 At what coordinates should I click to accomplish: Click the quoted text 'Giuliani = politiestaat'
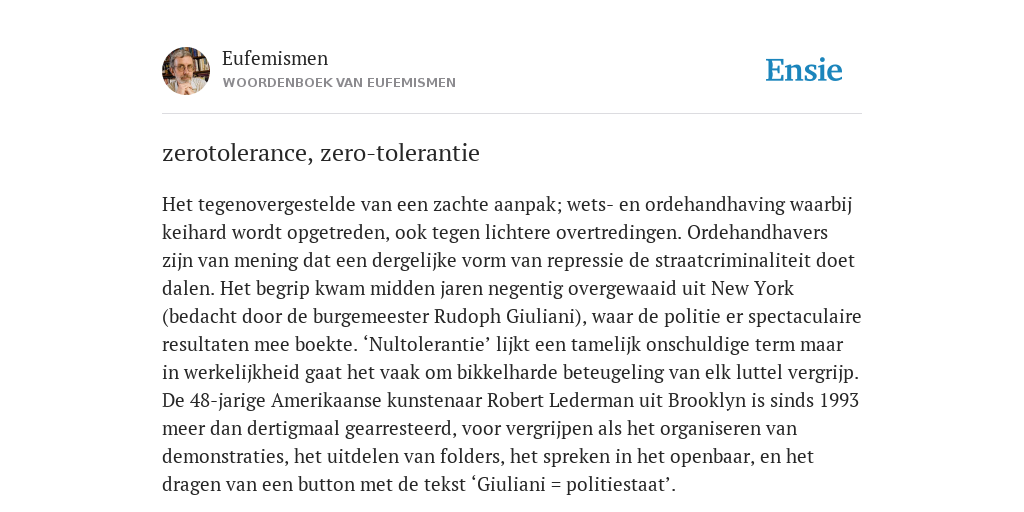click(571, 485)
